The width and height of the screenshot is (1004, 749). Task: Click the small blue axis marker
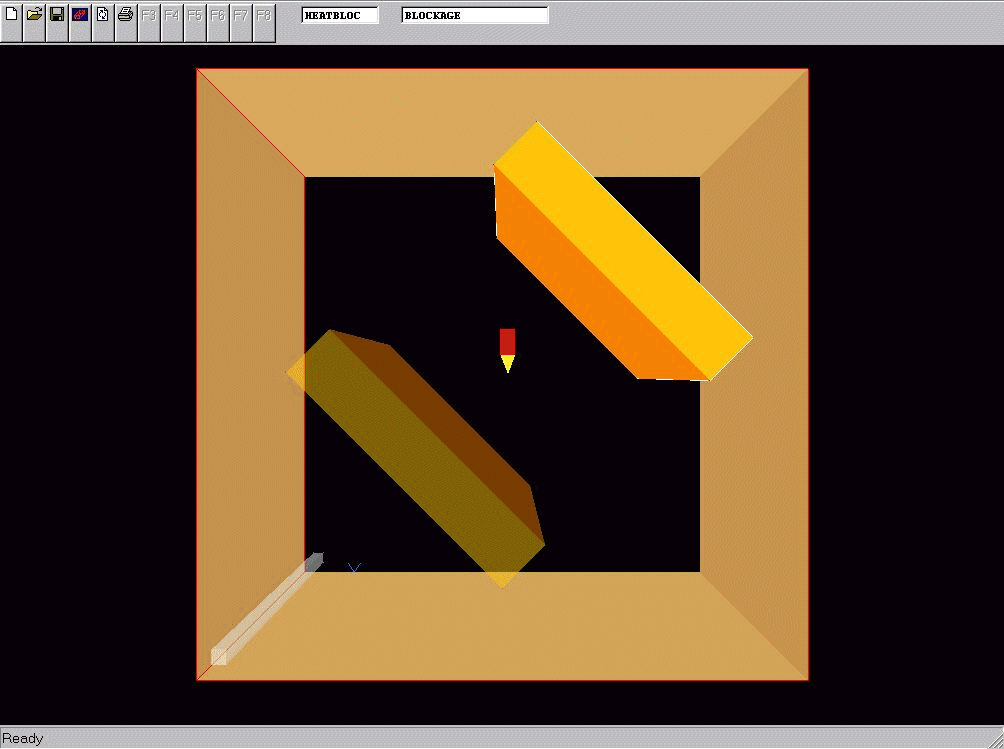(354, 568)
